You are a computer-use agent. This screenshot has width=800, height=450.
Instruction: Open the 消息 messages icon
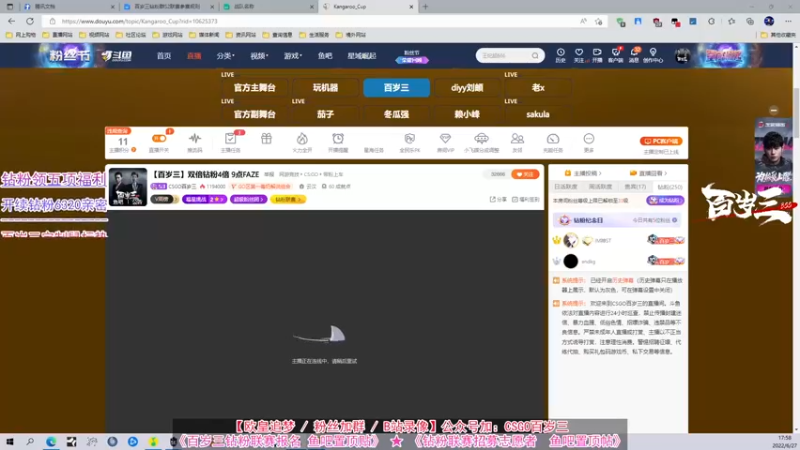(x=634, y=53)
